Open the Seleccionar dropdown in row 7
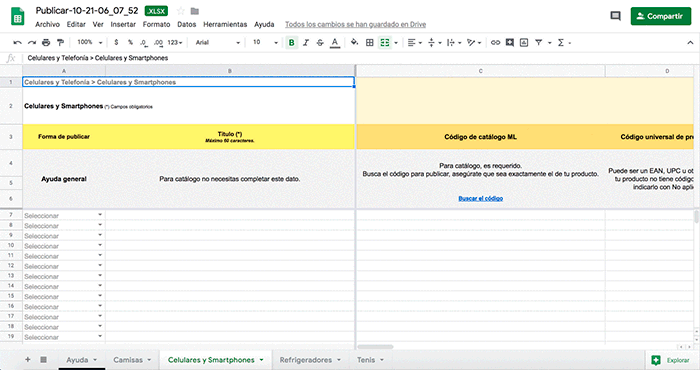Viewport: 700px width, 370px height. [100, 215]
